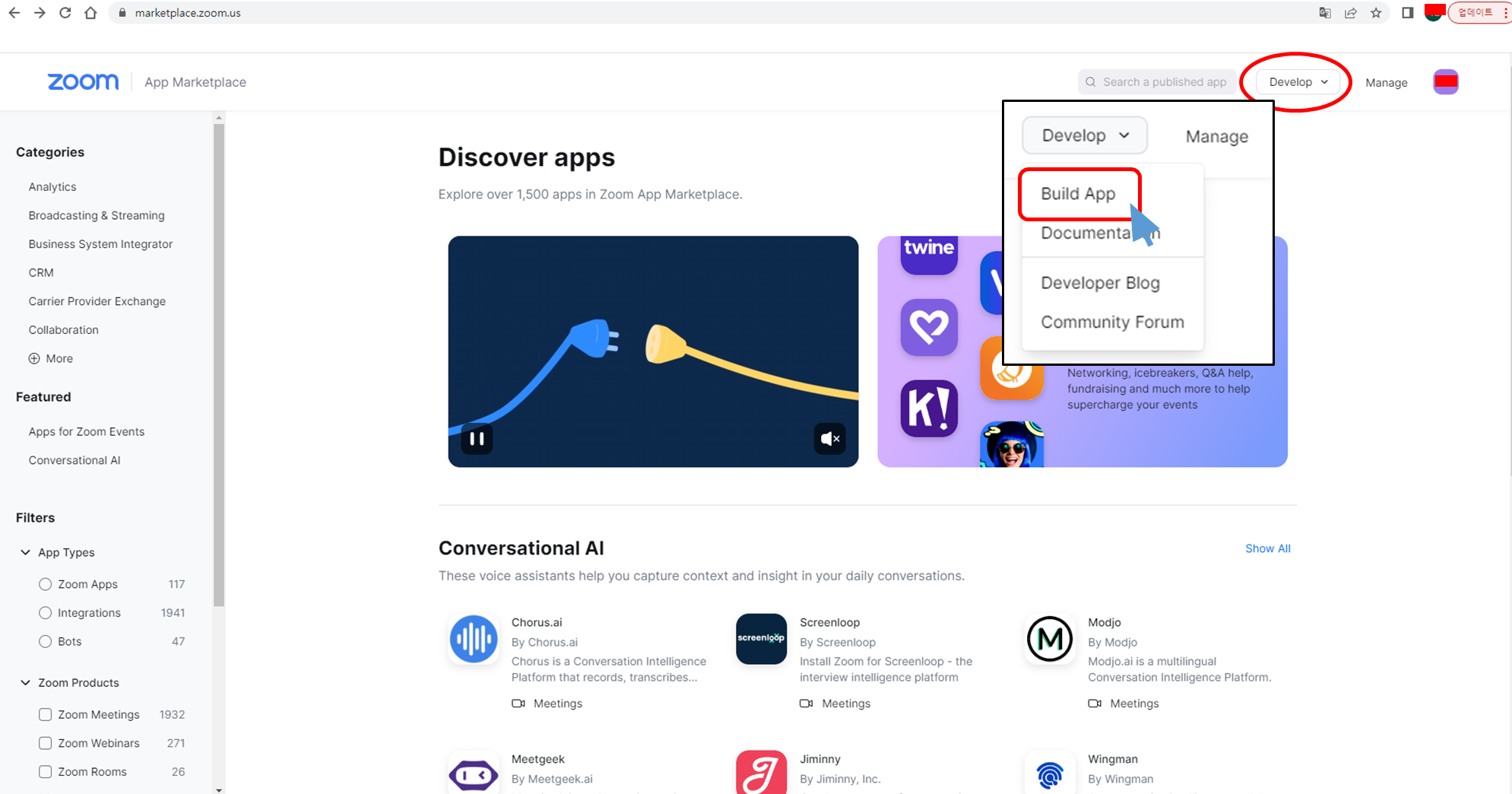Select the Zoom Apps radio filter
This screenshot has width=1512, height=794.
46,584
